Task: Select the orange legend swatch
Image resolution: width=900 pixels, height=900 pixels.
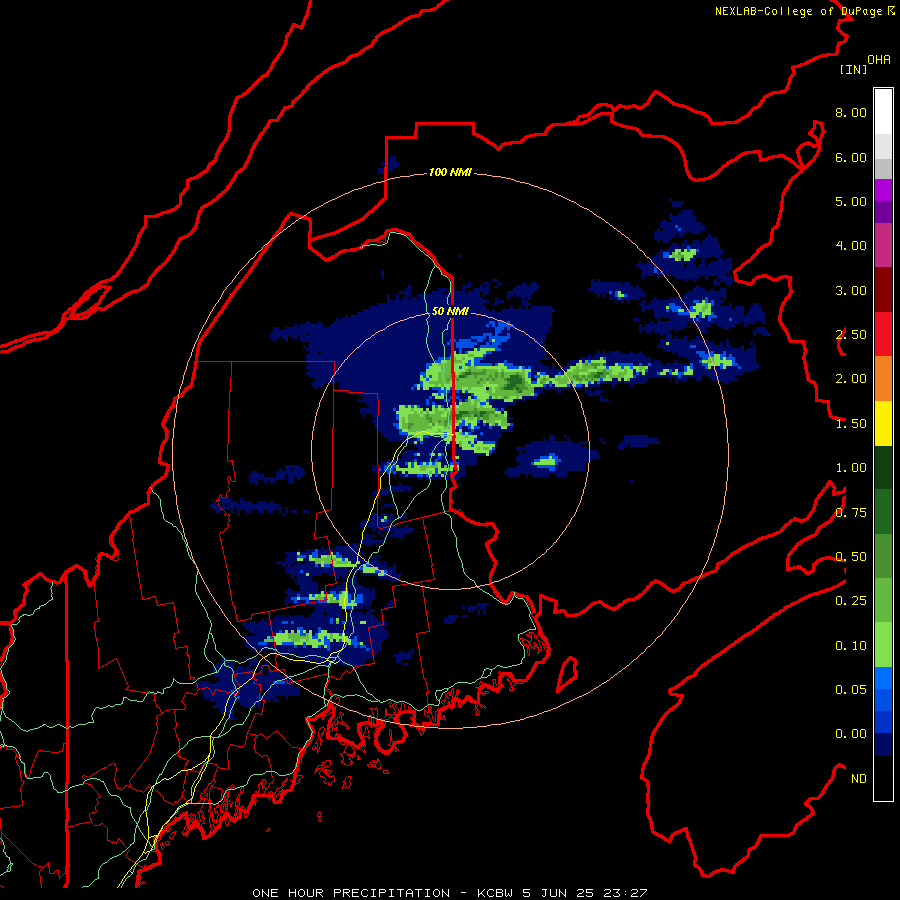Action: pyautogui.click(x=883, y=379)
